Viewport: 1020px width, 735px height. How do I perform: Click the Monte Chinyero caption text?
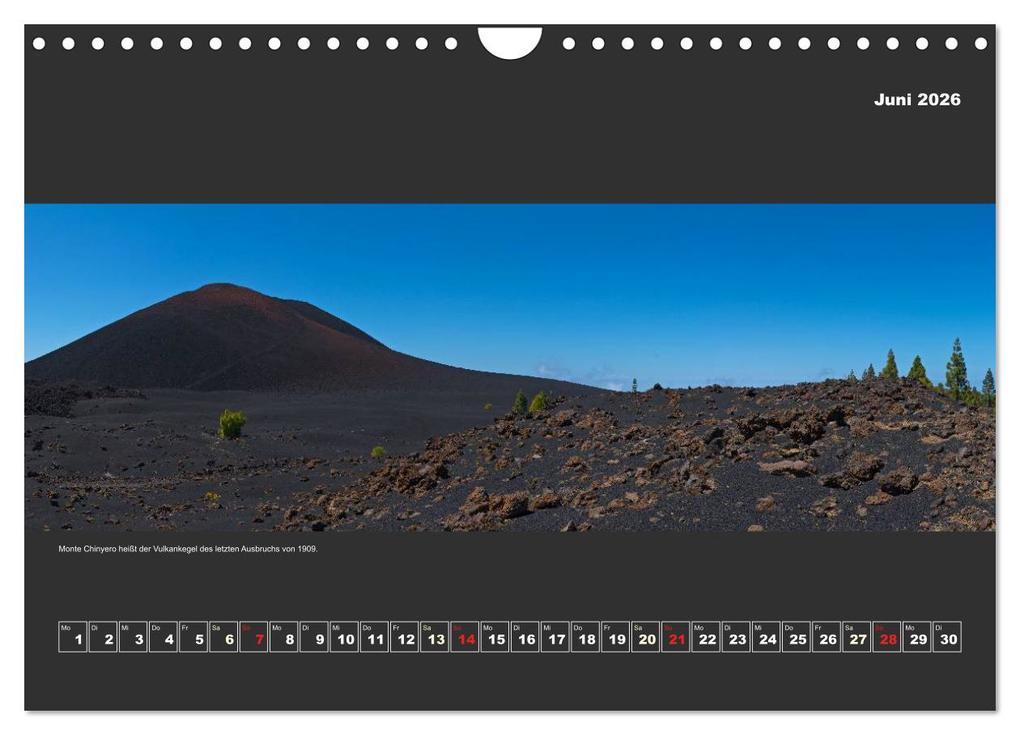tap(189, 549)
